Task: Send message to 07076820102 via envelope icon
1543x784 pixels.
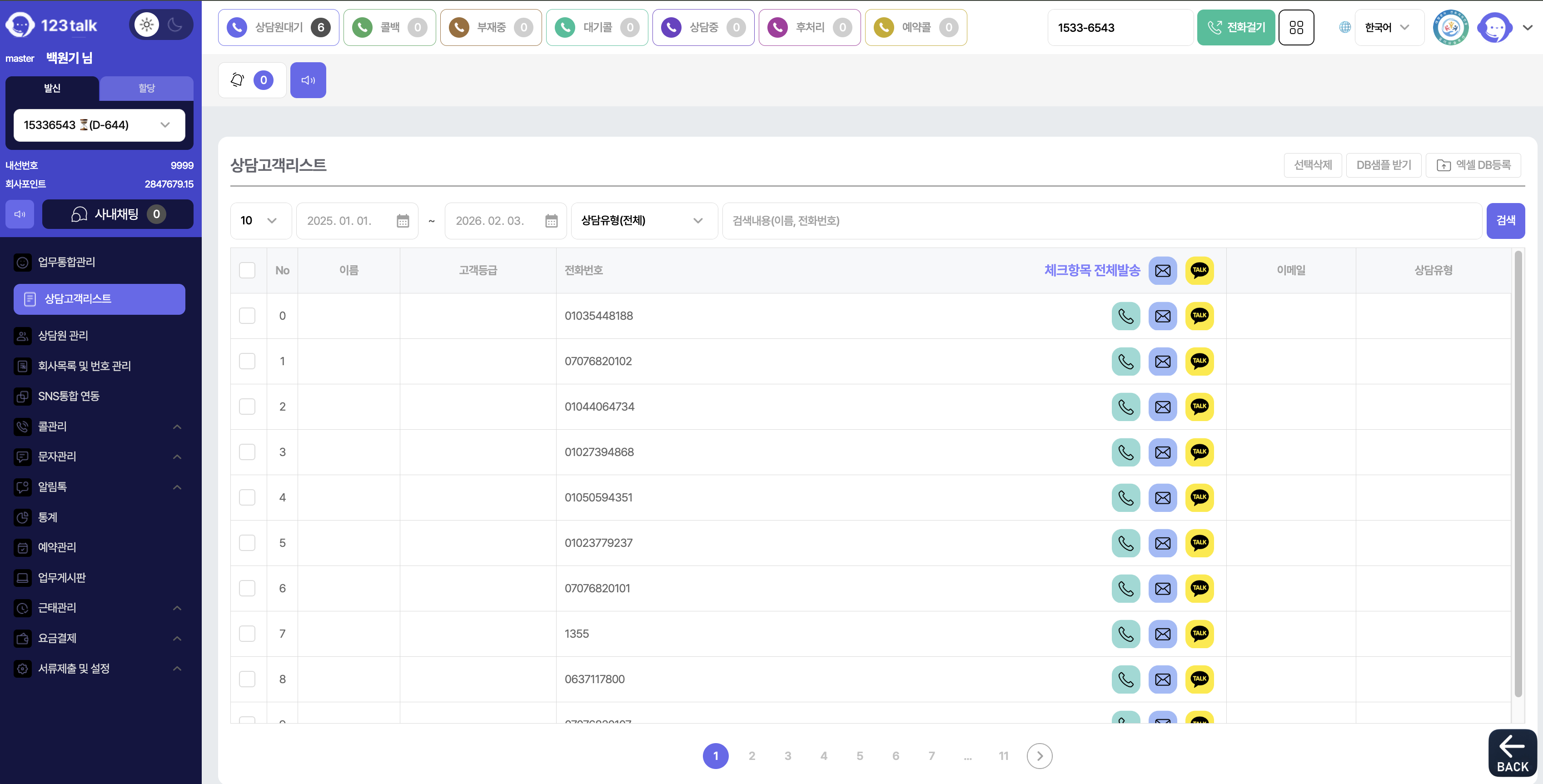Action: [x=1163, y=361]
